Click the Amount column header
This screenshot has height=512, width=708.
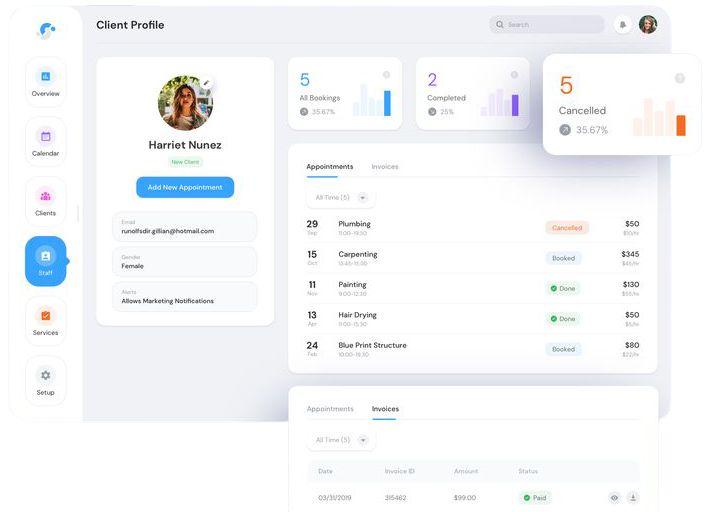tap(466, 471)
